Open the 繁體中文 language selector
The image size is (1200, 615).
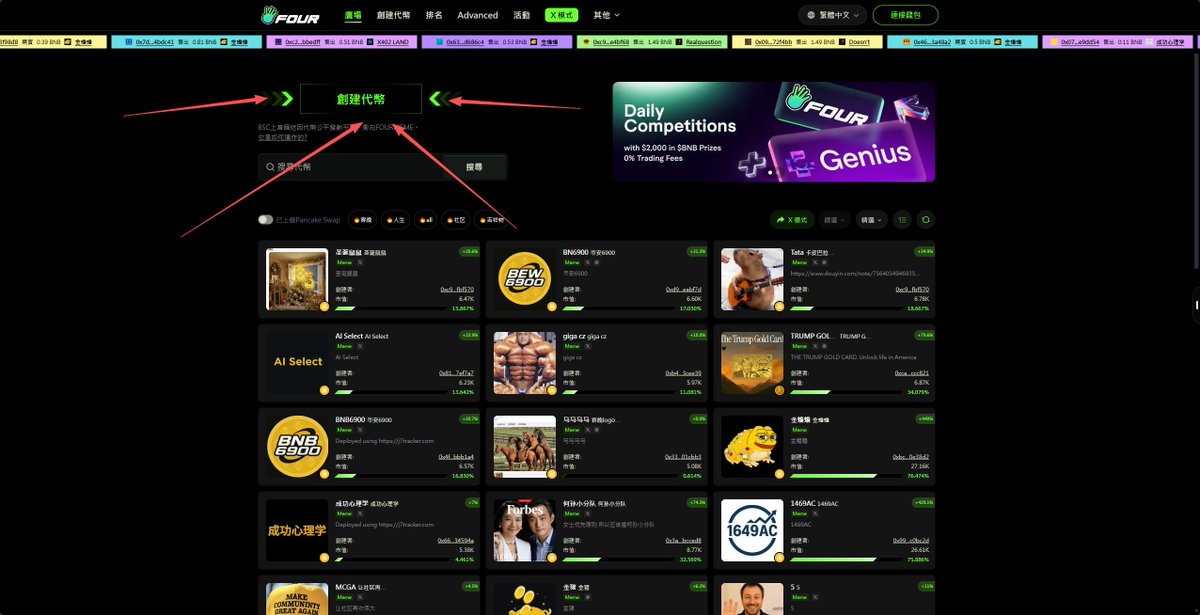[832, 15]
